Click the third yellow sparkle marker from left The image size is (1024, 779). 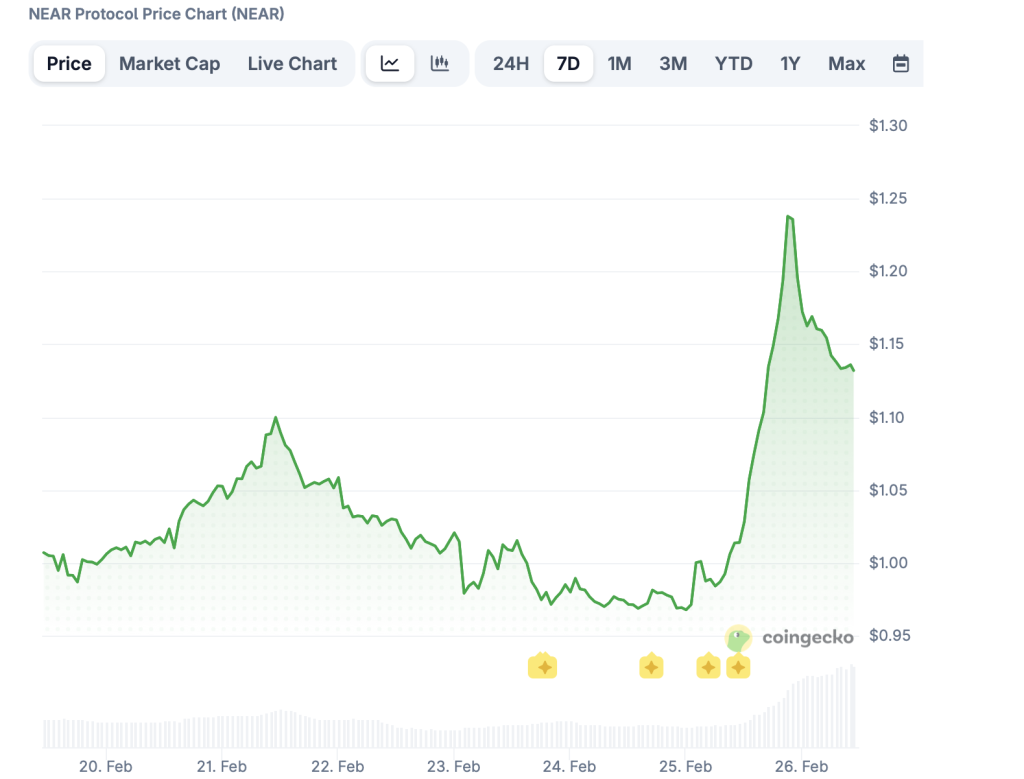(x=708, y=666)
